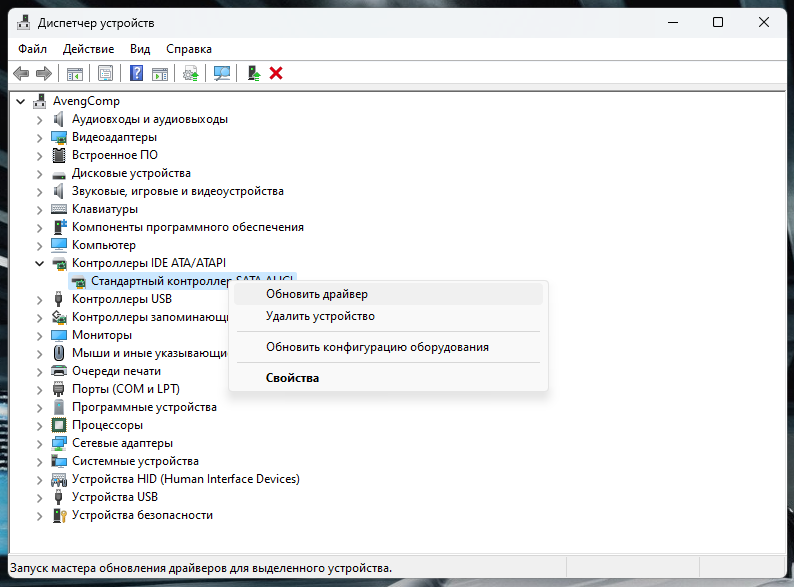Click the Контроллеры USB plug icon
This screenshot has height=587, width=794.
[x=58, y=299]
